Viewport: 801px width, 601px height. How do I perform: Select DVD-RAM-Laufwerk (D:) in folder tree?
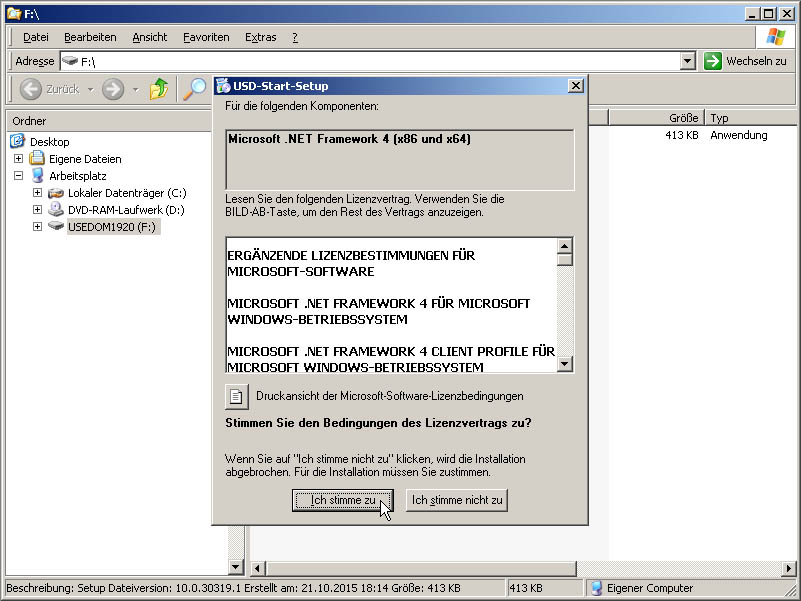126,210
